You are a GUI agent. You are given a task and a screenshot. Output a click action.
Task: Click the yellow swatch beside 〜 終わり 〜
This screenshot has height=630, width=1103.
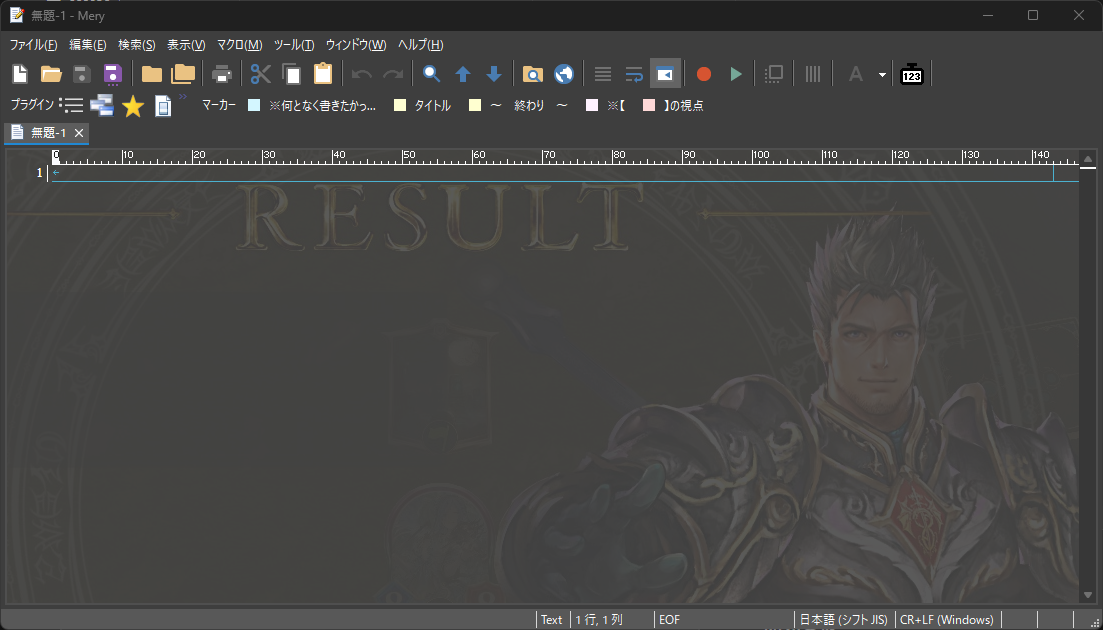point(475,105)
